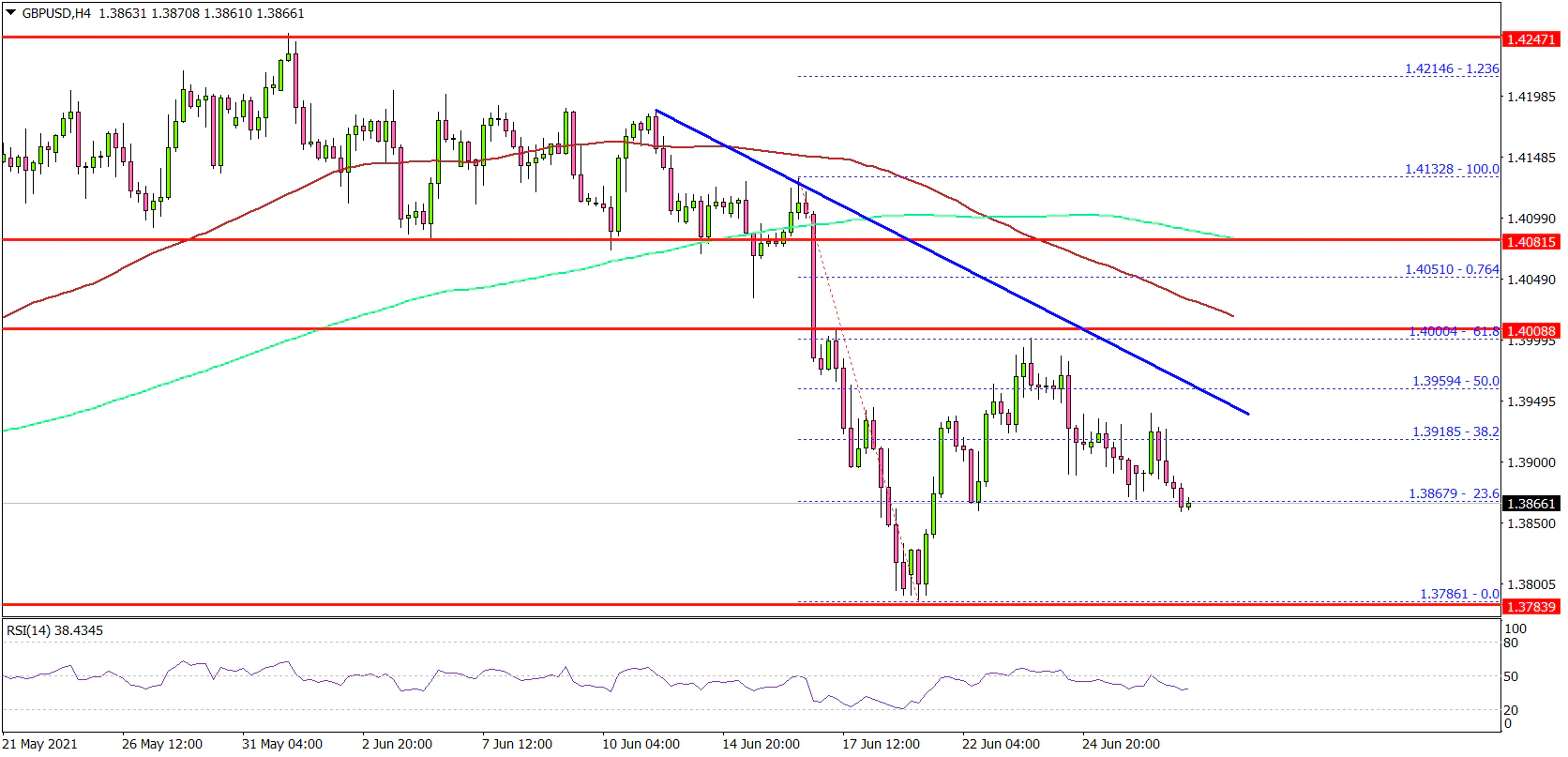1568x757 pixels.
Task: Click the 1.39594 - 50.0 Fibonacci level
Action: (1455, 382)
